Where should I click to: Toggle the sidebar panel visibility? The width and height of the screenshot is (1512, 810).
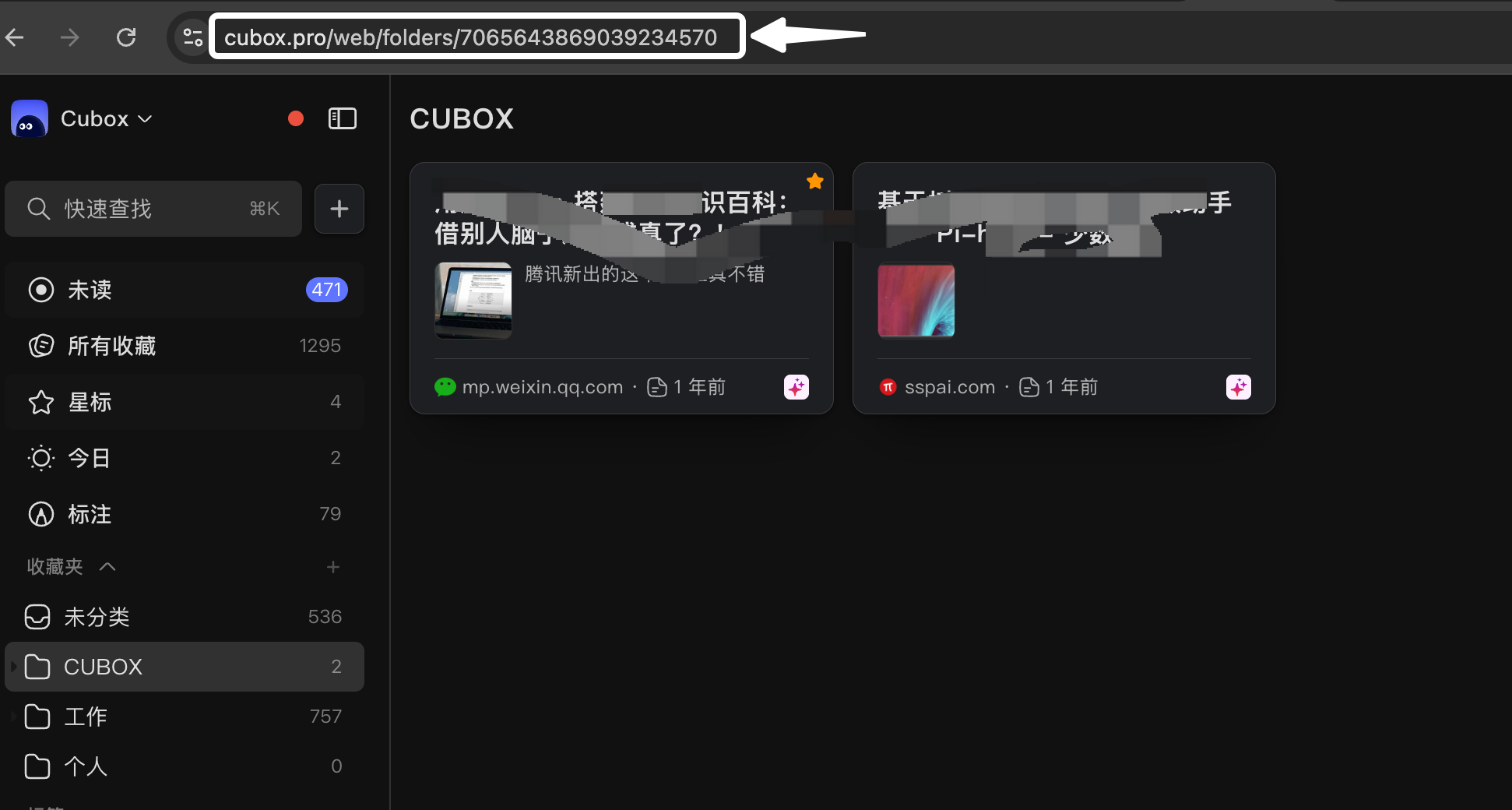point(342,118)
